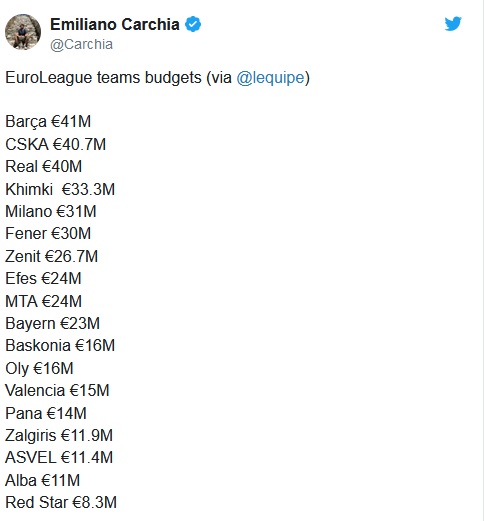Click the 'Zenit €26.7M' line
This screenshot has height=521, width=491.
coord(51,256)
